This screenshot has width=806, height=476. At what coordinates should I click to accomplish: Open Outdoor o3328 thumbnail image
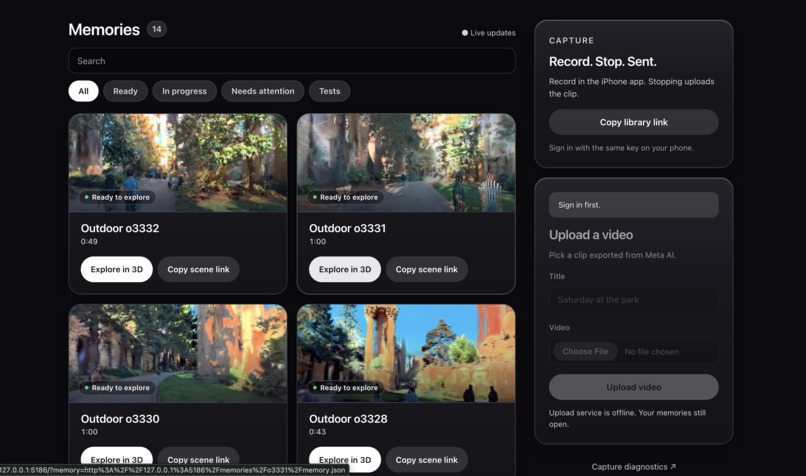tap(406, 353)
